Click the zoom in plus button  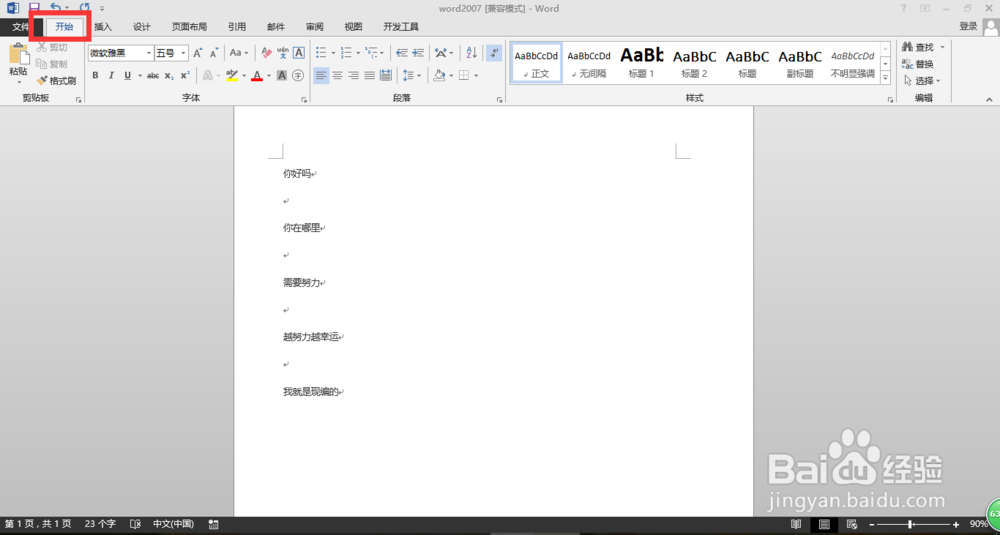955,524
